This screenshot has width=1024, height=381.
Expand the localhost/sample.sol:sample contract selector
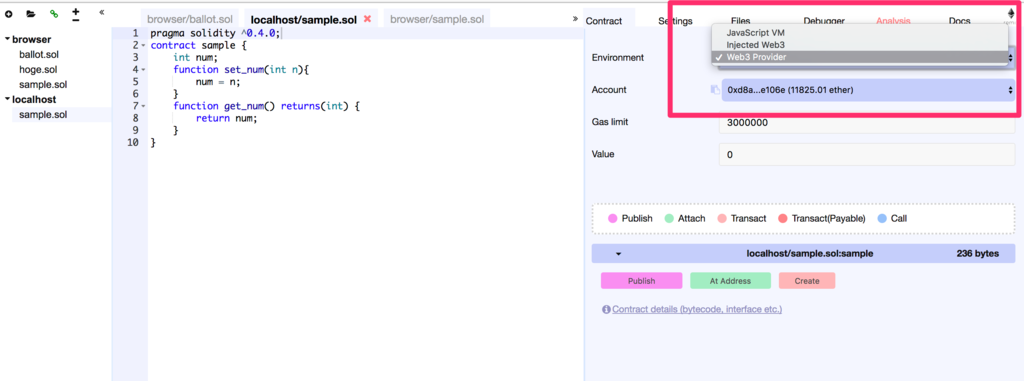803,254
